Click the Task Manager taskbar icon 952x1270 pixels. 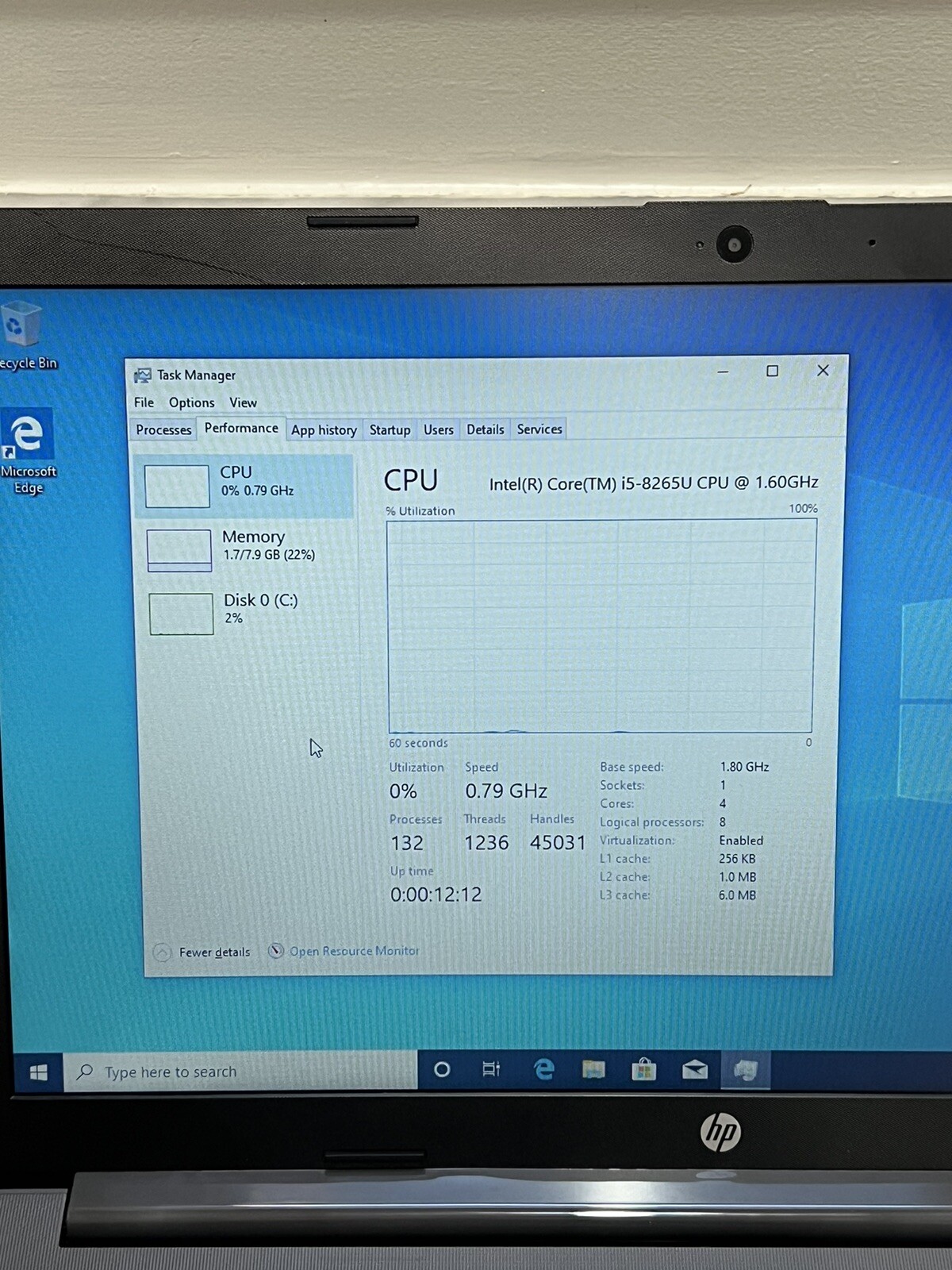point(745,1071)
